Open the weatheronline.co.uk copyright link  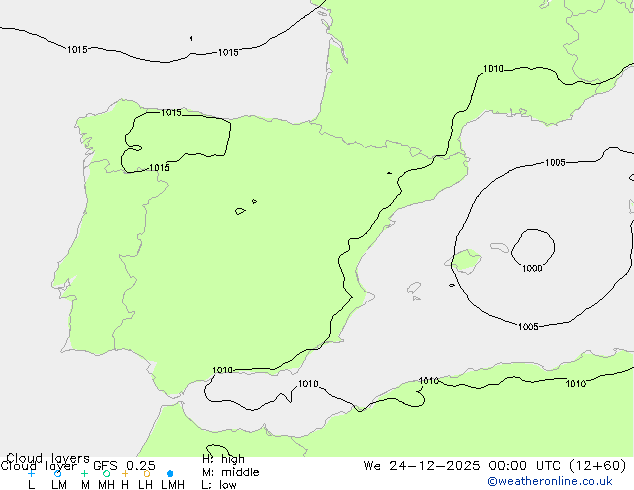click(550, 481)
